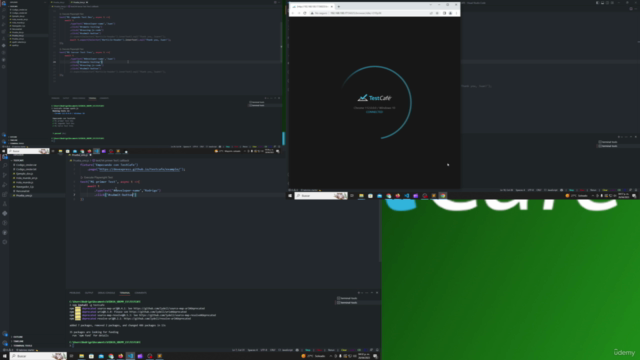Open the new tab plus button in Chrome
640x360 pixels.
click(x=339, y=7)
